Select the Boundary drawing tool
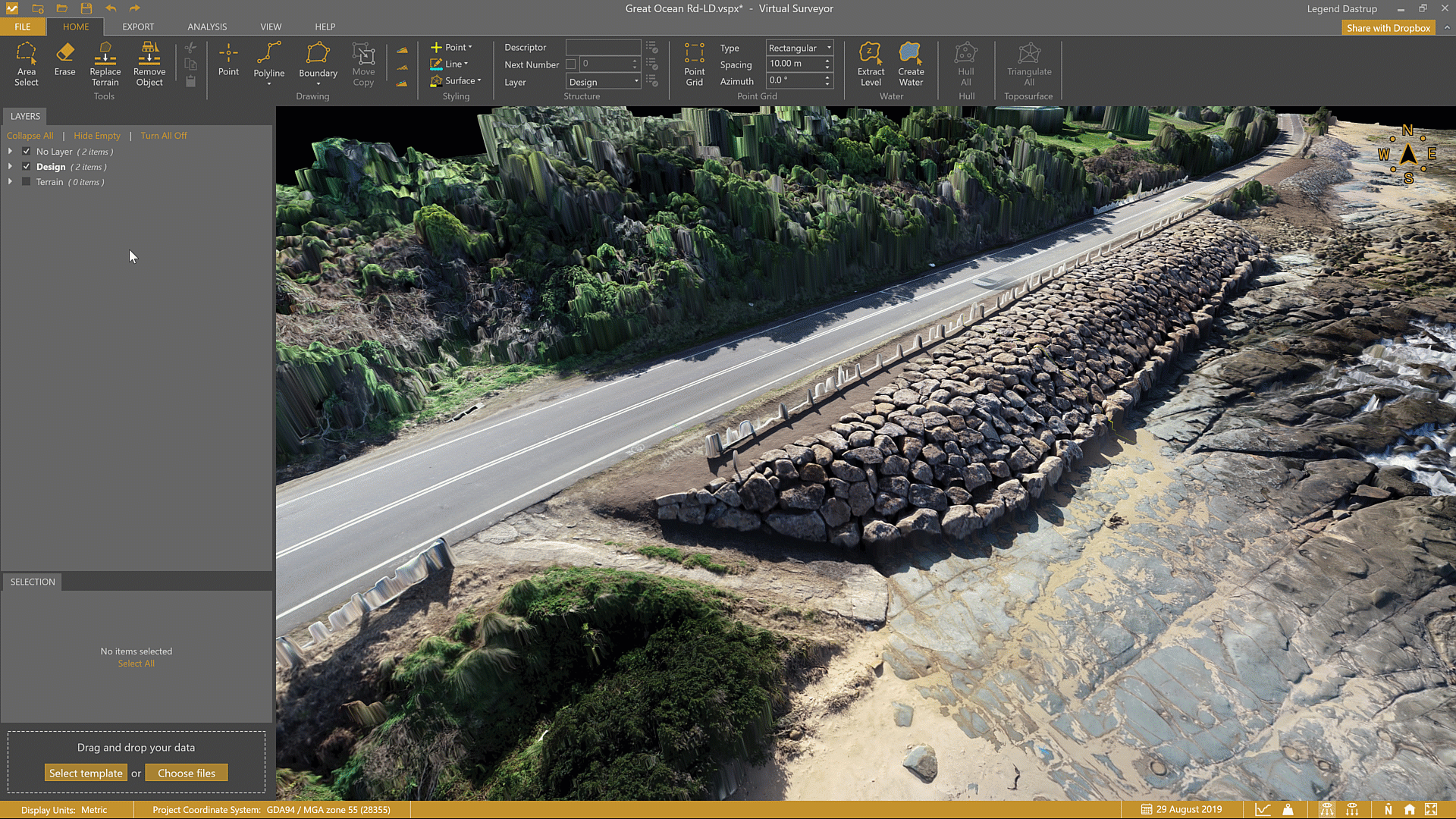Viewport: 1456px width, 819px height. (x=318, y=61)
